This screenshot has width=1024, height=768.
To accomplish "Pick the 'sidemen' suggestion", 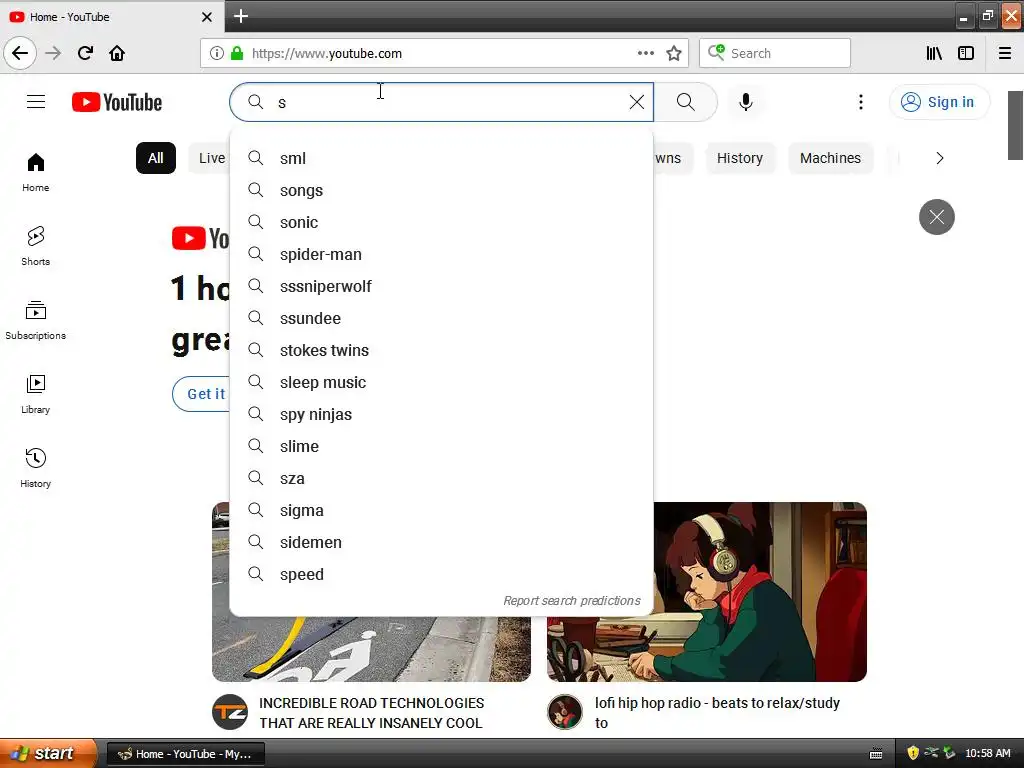I will [441, 542].
